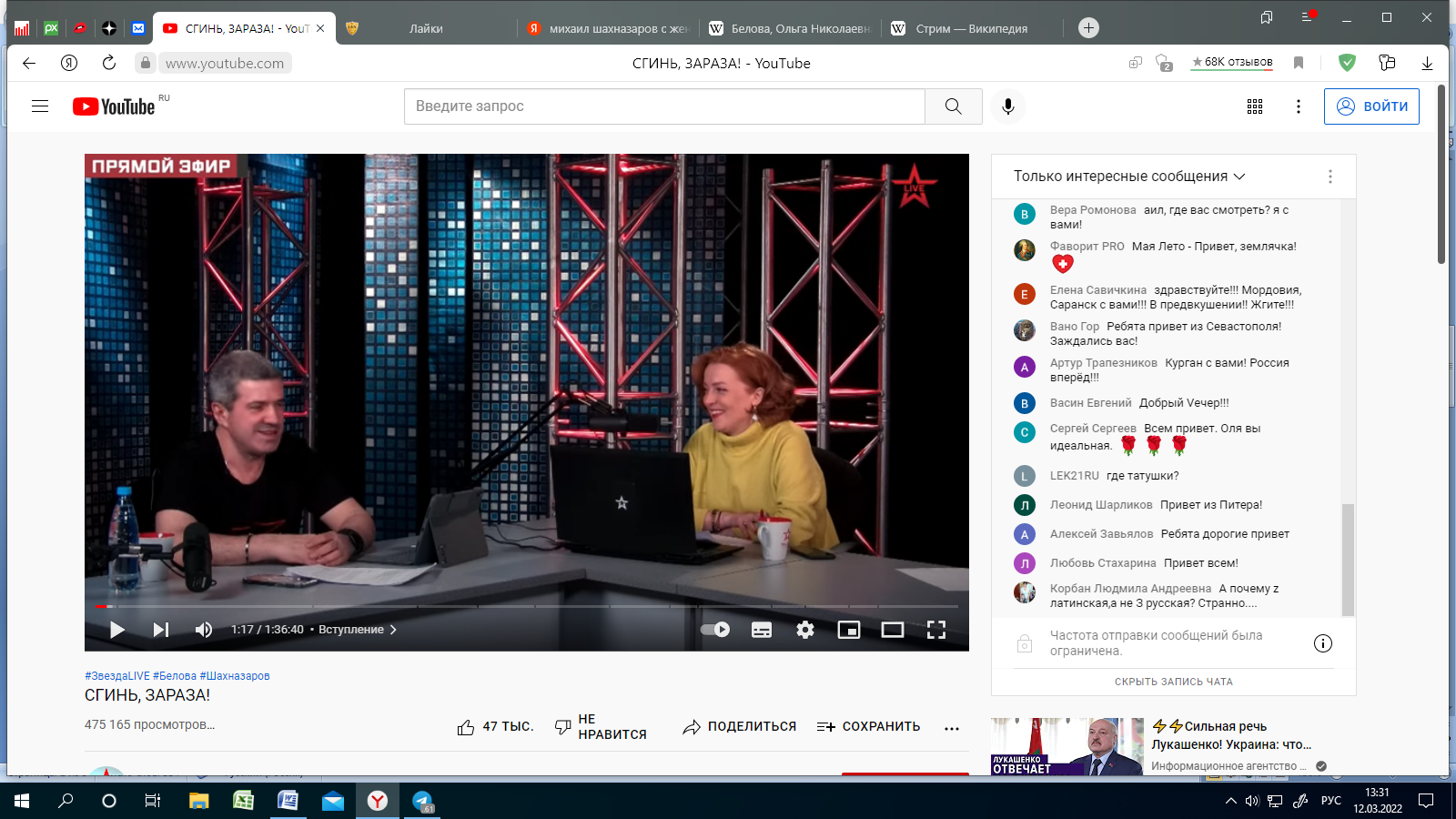
Task: Click the Скрыть запись чата link
Action: coord(1173,682)
